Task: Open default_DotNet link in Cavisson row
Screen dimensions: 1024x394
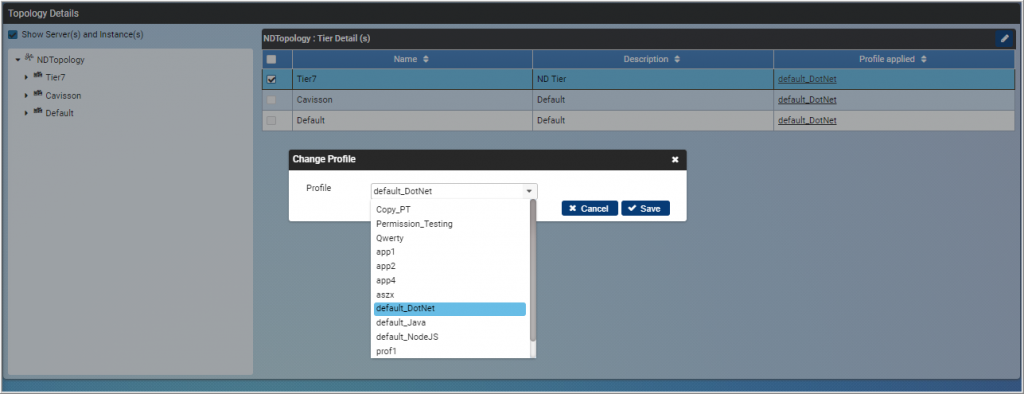Action: pyautogui.click(x=807, y=100)
